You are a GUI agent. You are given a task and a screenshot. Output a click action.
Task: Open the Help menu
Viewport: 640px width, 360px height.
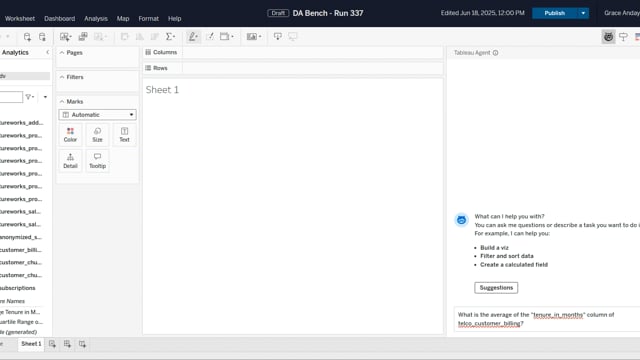tap(174, 18)
